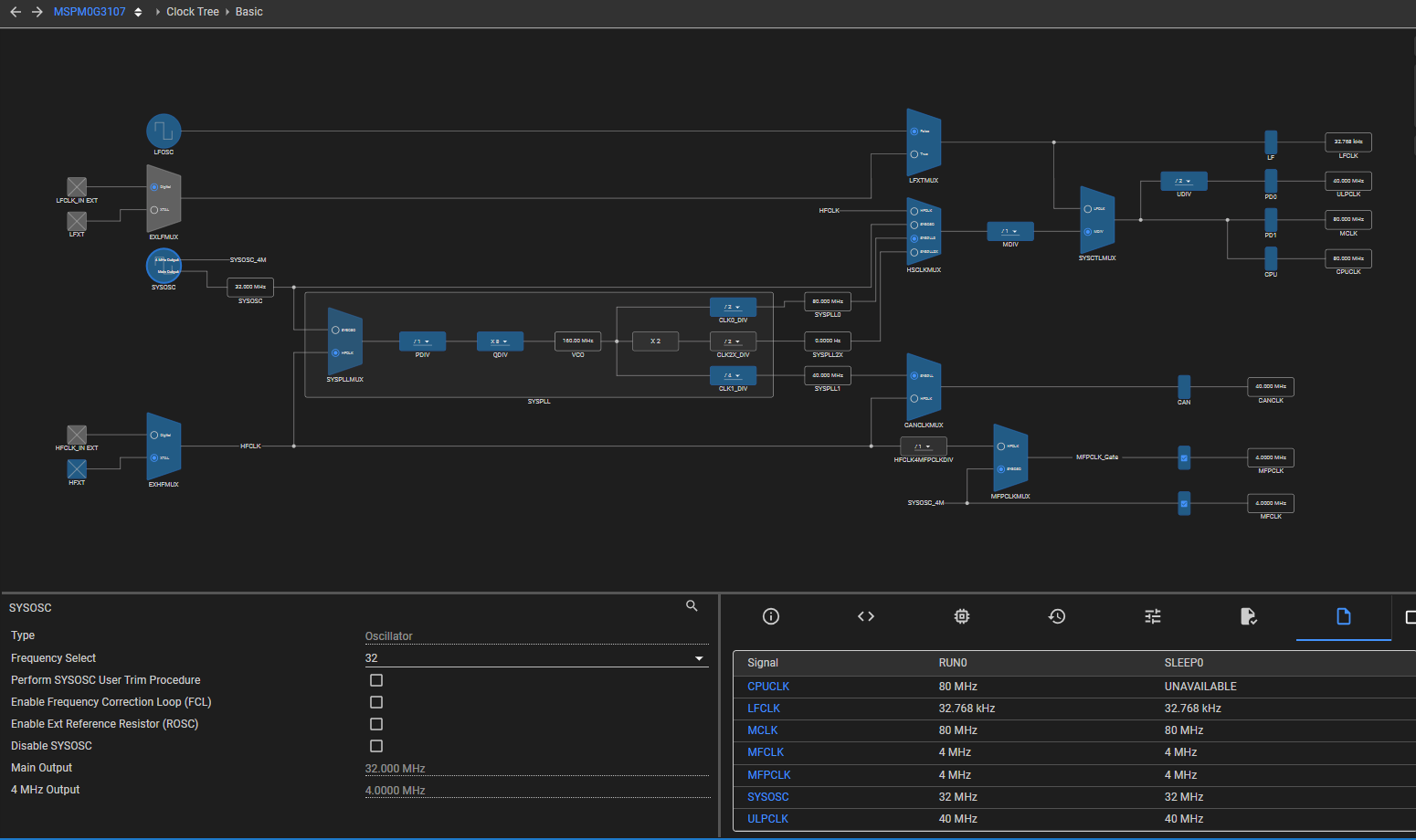Open the Frequency Select dropdown
This screenshot has width=1416, height=840.
536,658
